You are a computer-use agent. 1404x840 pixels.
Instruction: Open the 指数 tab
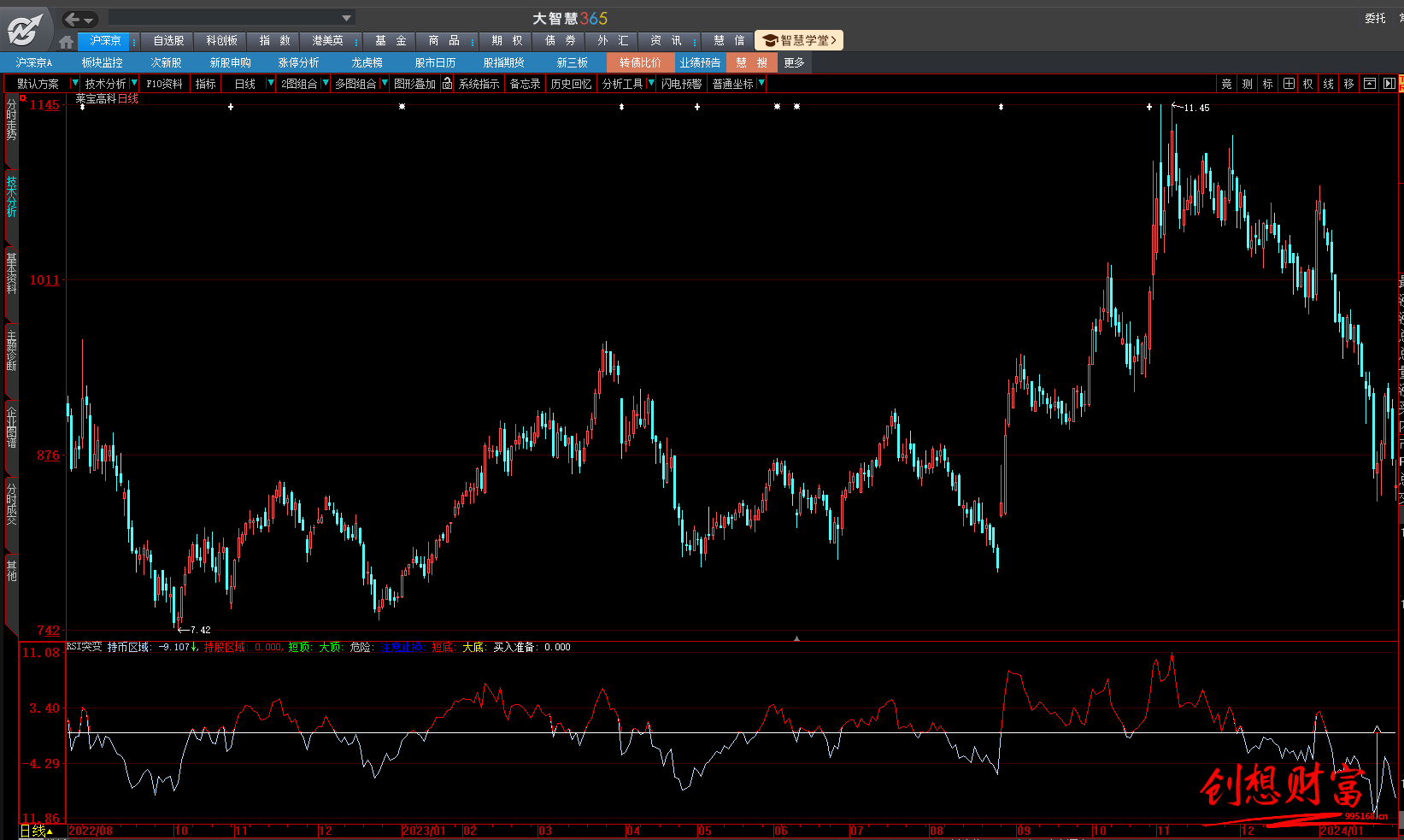274,41
